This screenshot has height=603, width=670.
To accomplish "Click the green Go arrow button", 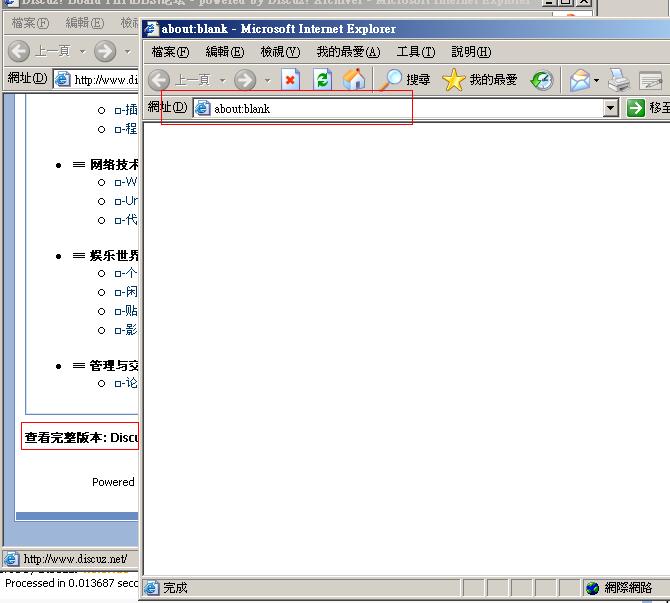I will click(635, 108).
